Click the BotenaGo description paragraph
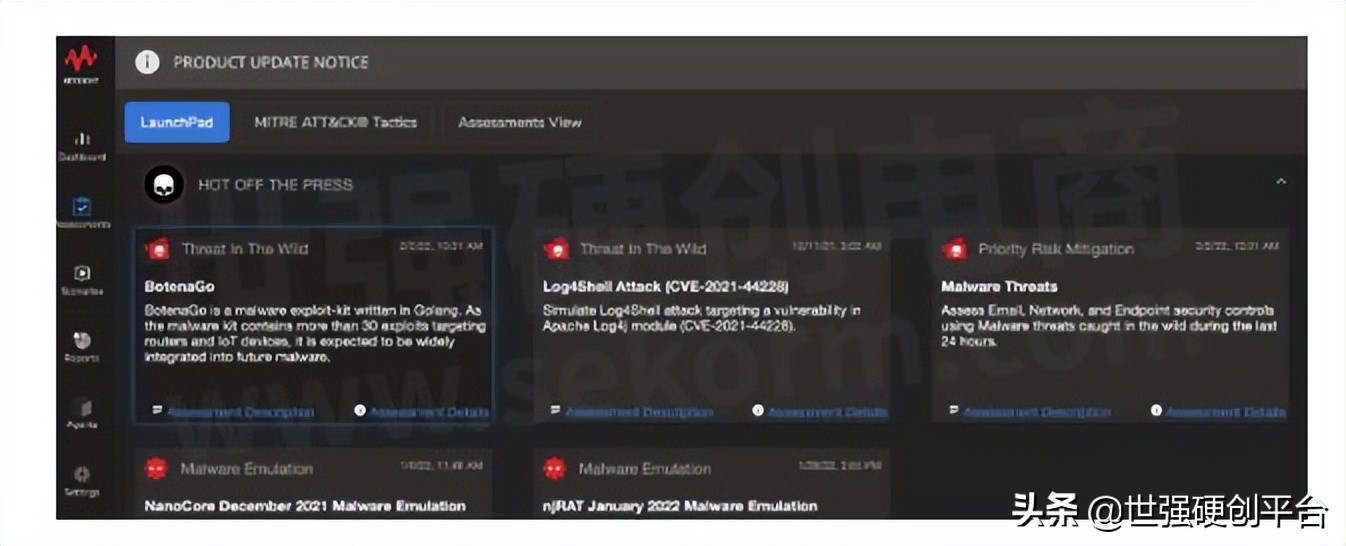The image size is (1346, 546). tap(316, 334)
